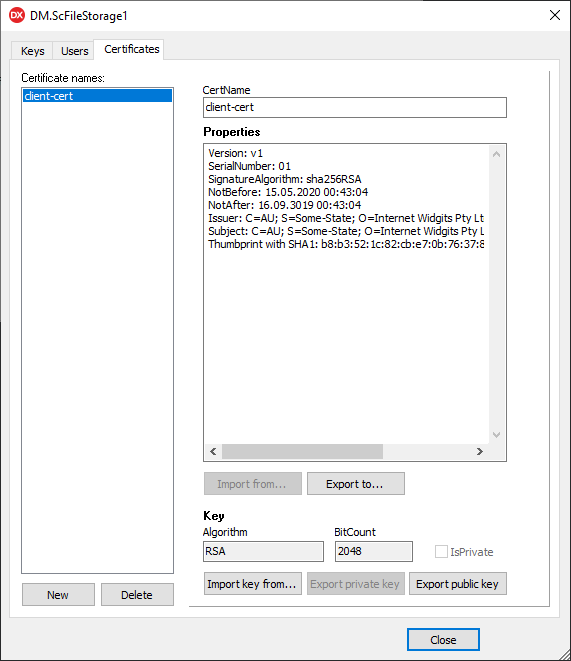571x661 pixels.
Task: Create a new certificate with New button
Action: coord(58,595)
